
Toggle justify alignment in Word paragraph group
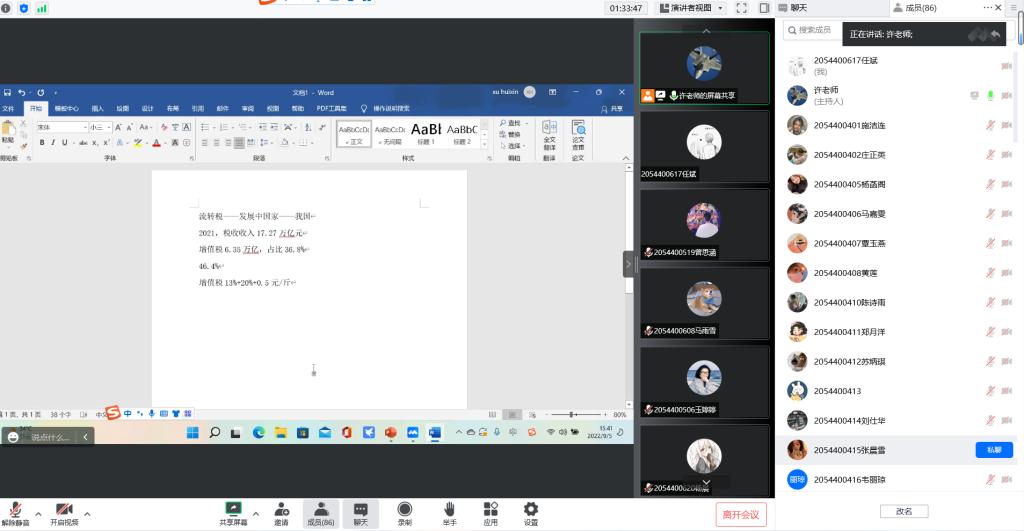[240, 142]
